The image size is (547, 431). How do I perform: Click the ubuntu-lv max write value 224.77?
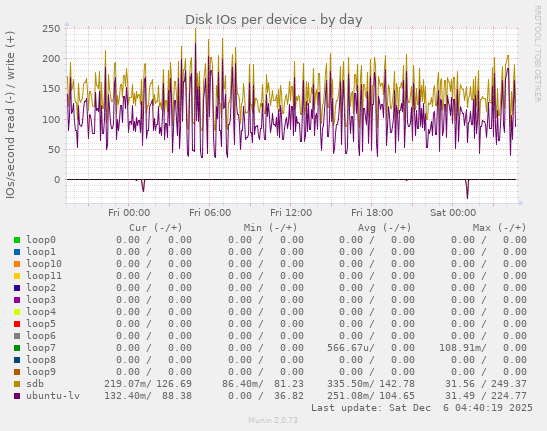point(509,396)
